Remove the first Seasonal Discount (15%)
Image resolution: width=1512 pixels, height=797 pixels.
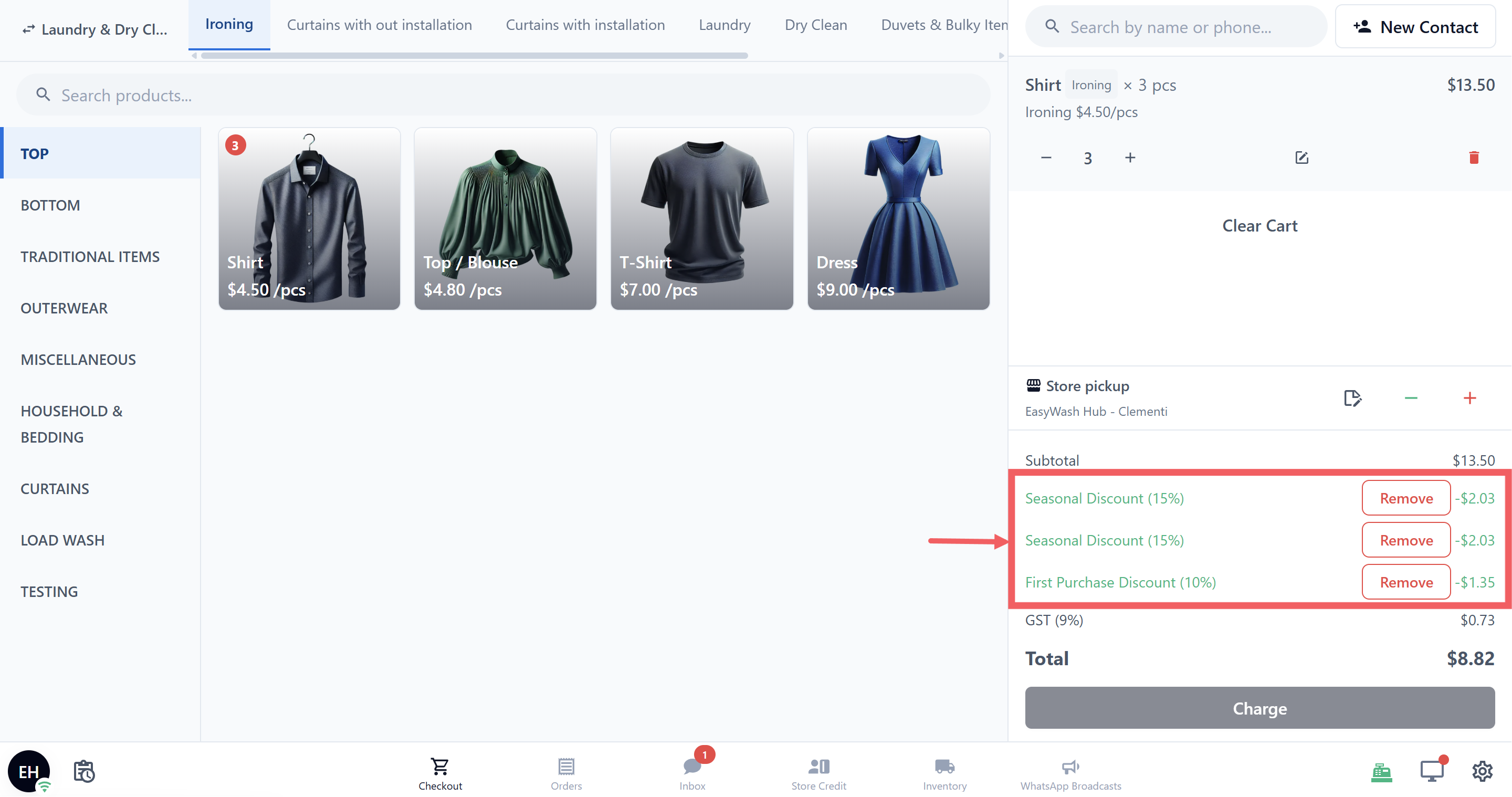[1406, 498]
